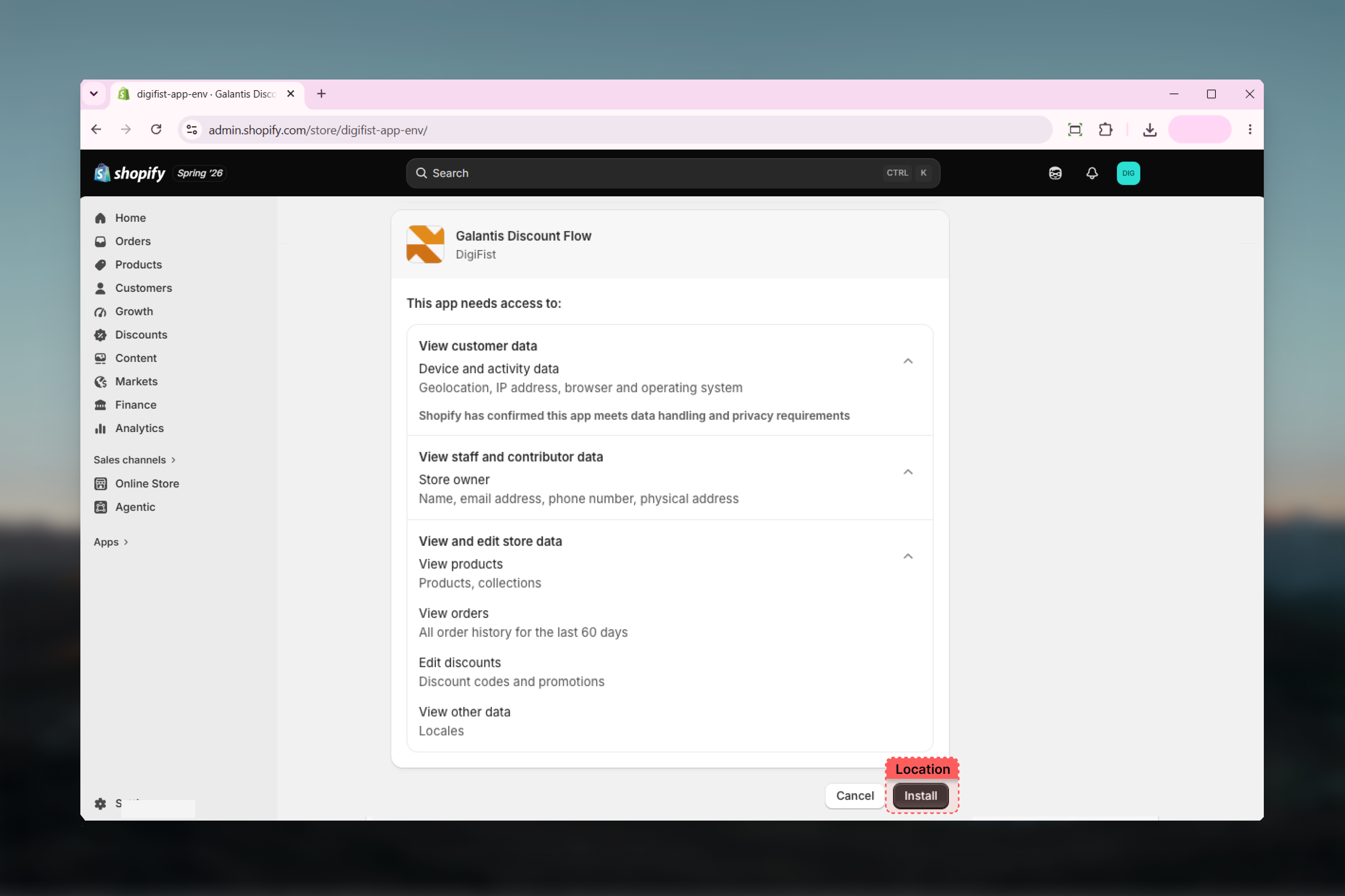Collapse View staff and contributor data
Viewport: 1345px width, 896px height.
point(908,471)
